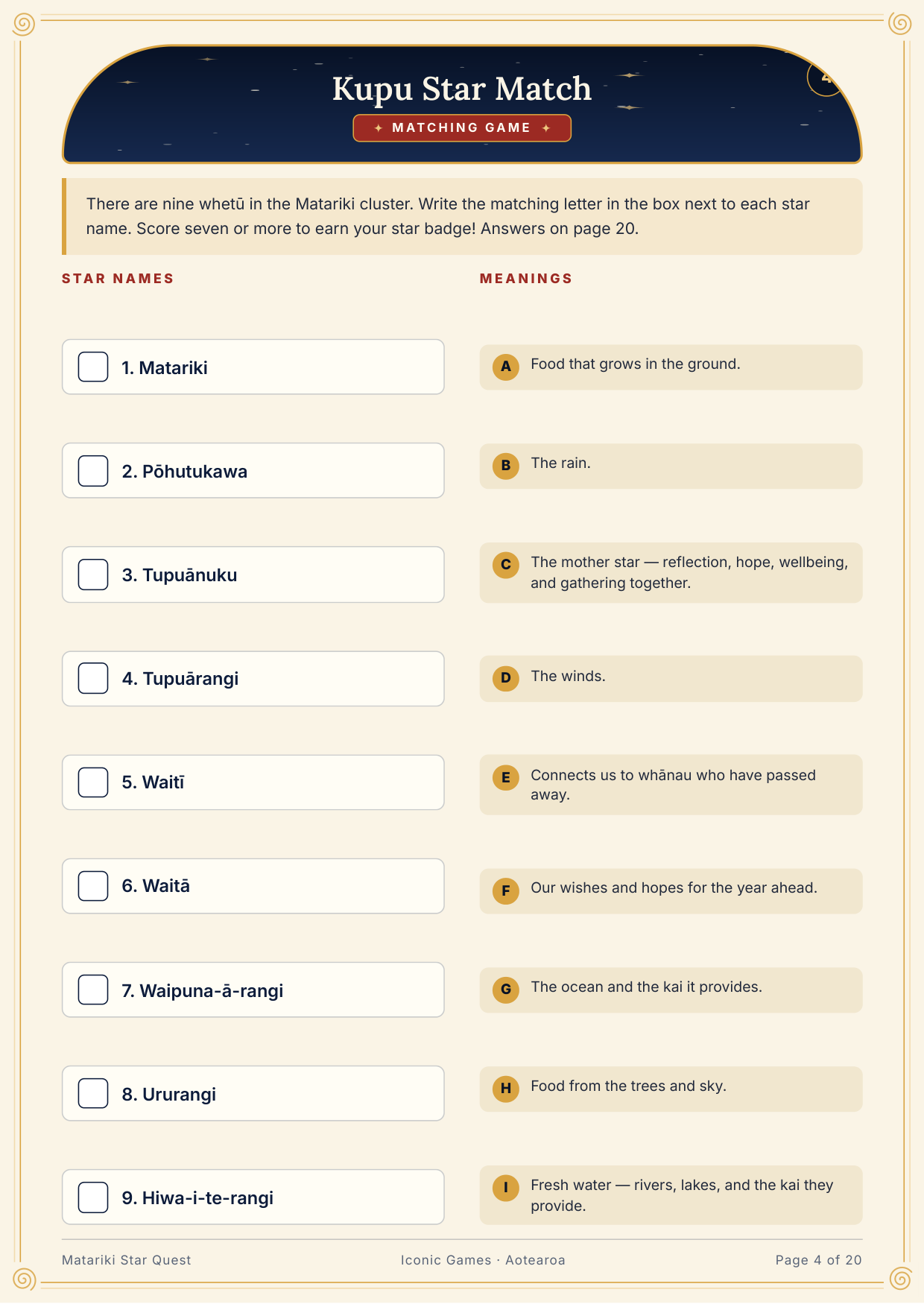Check the box for Waipuna-ā-rangi
Viewport: 924px width, 1307px height.
pyautogui.click(x=93, y=990)
